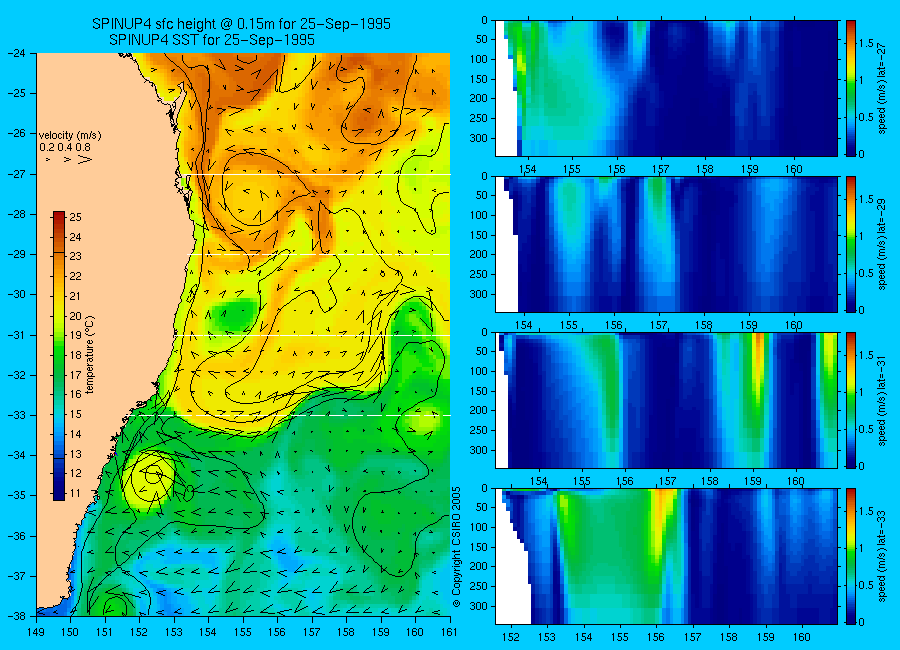
Task: Click the 25 tick on the temperature scale
Action: click(76, 217)
